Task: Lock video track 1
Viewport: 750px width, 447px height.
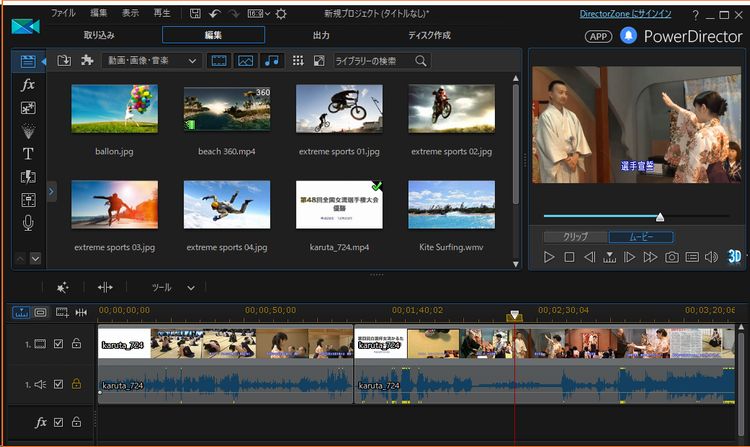Action: (76, 343)
